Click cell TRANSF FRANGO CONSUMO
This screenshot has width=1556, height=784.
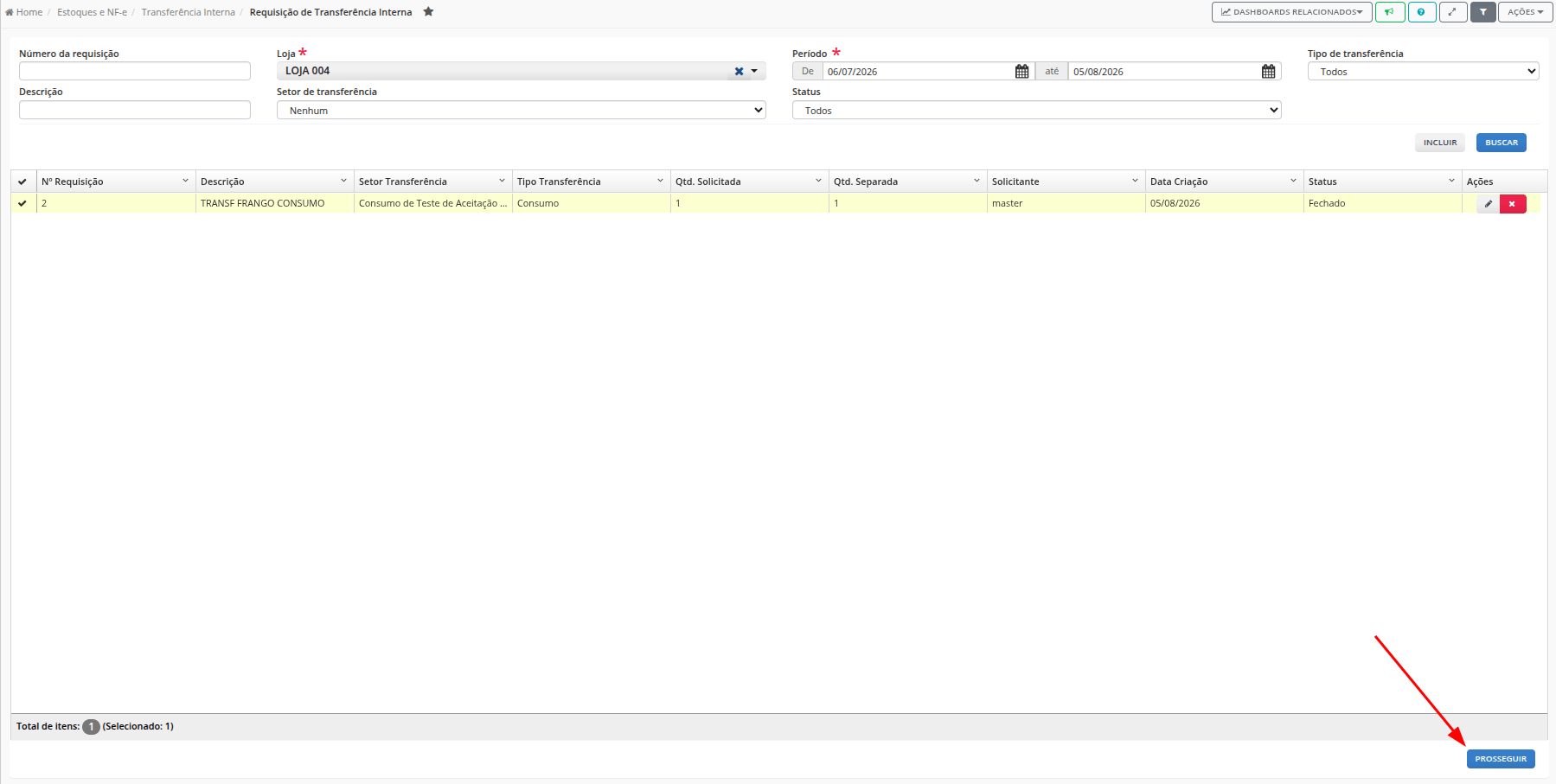[x=274, y=203]
